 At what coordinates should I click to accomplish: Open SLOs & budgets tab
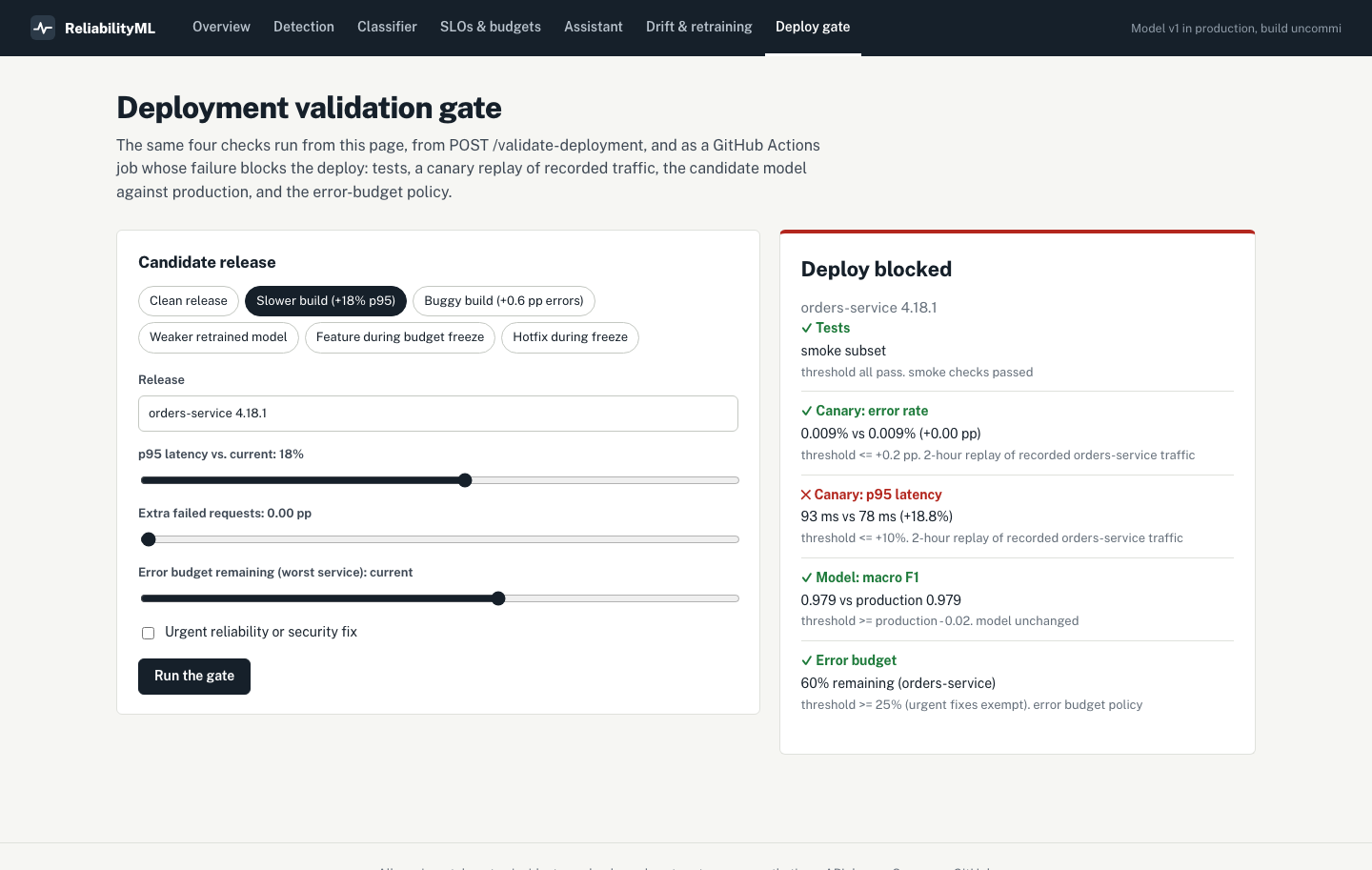pyautogui.click(x=491, y=27)
